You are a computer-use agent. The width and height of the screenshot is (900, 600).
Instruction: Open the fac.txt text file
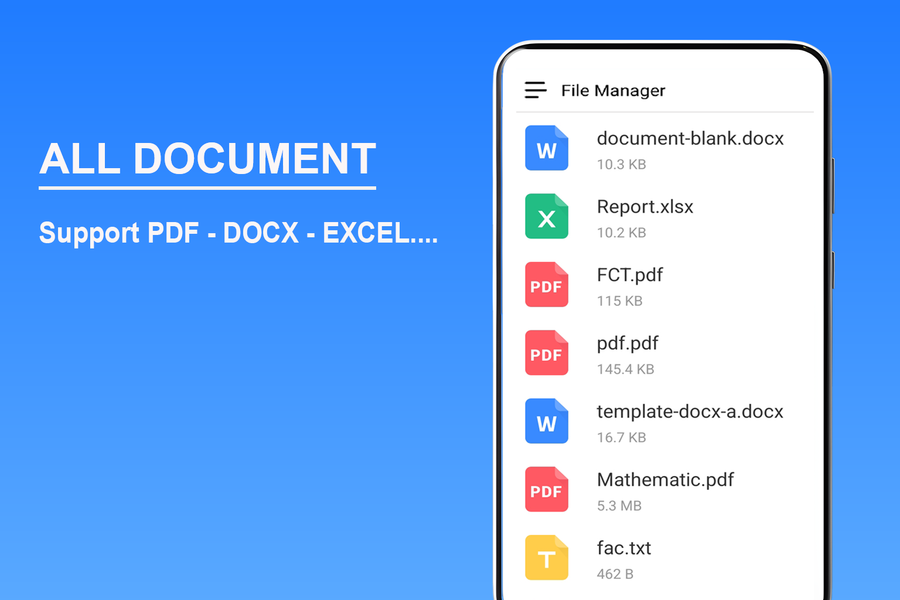(x=623, y=549)
